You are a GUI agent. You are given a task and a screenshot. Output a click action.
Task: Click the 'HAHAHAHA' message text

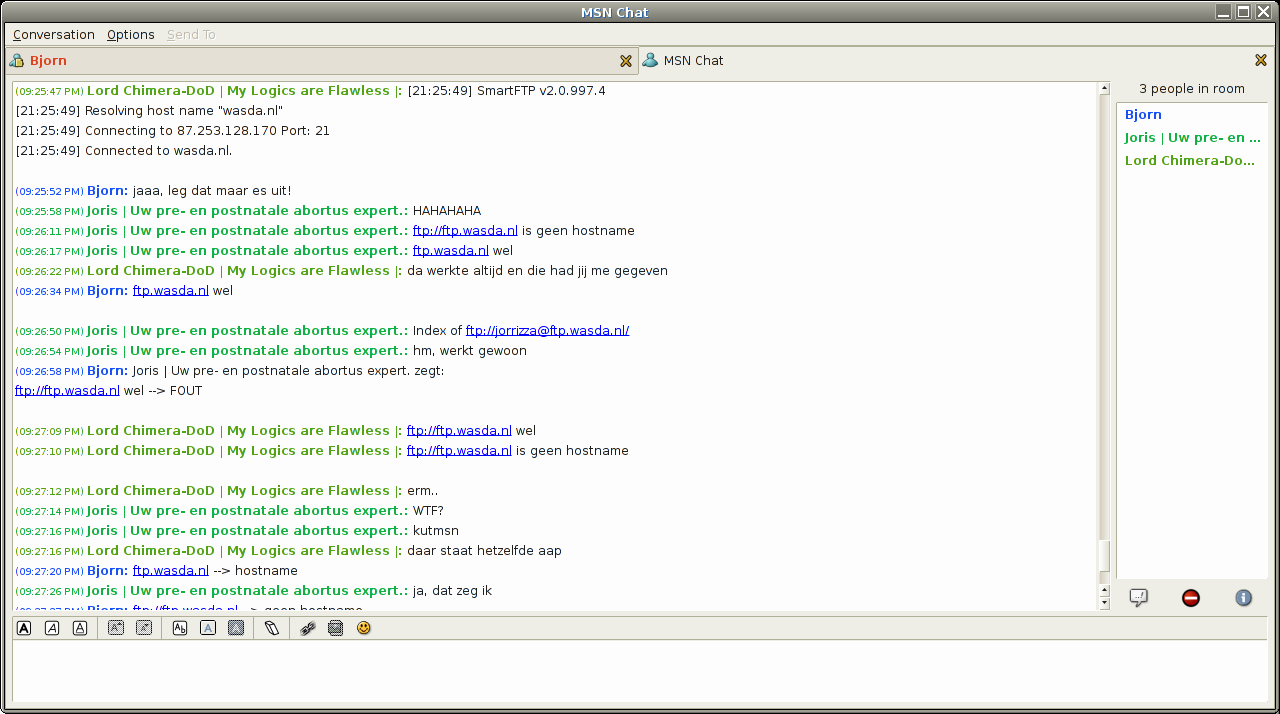point(447,211)
